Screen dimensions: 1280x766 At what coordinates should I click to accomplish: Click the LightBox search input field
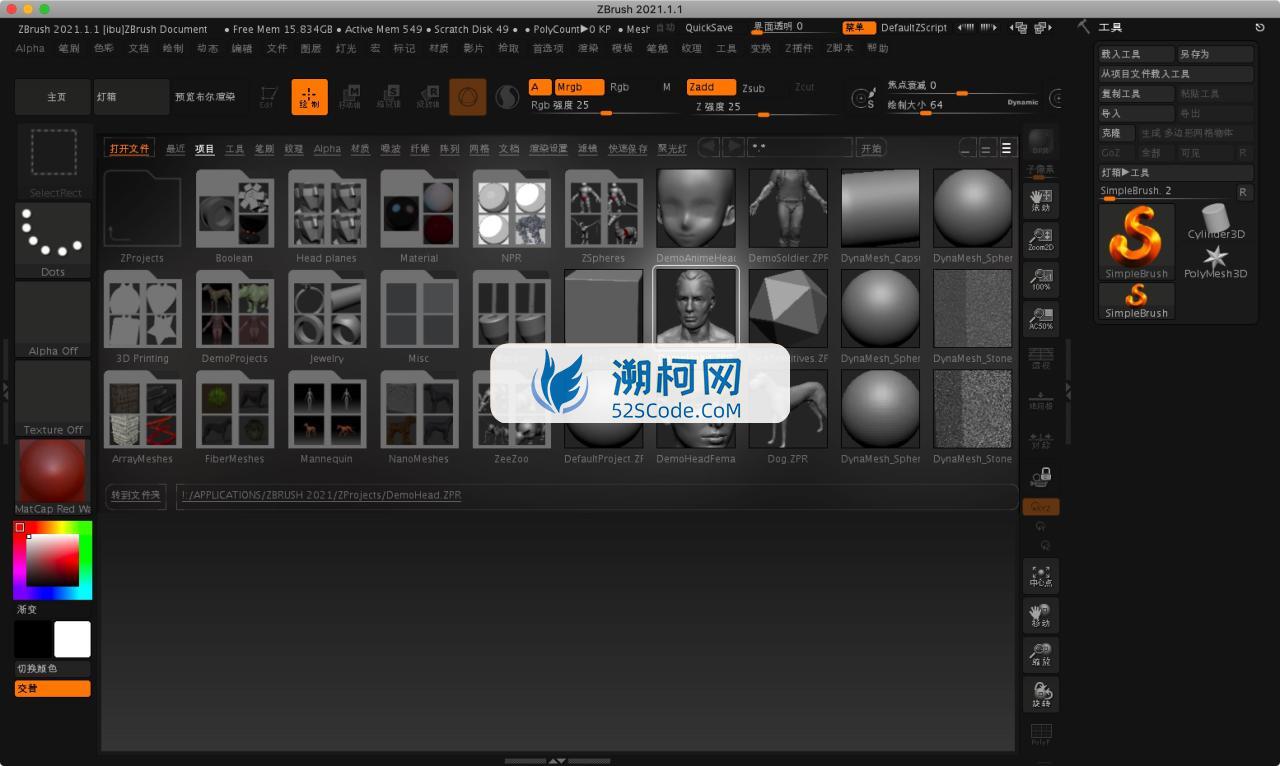pyautogui.click(x=801, y=148)
